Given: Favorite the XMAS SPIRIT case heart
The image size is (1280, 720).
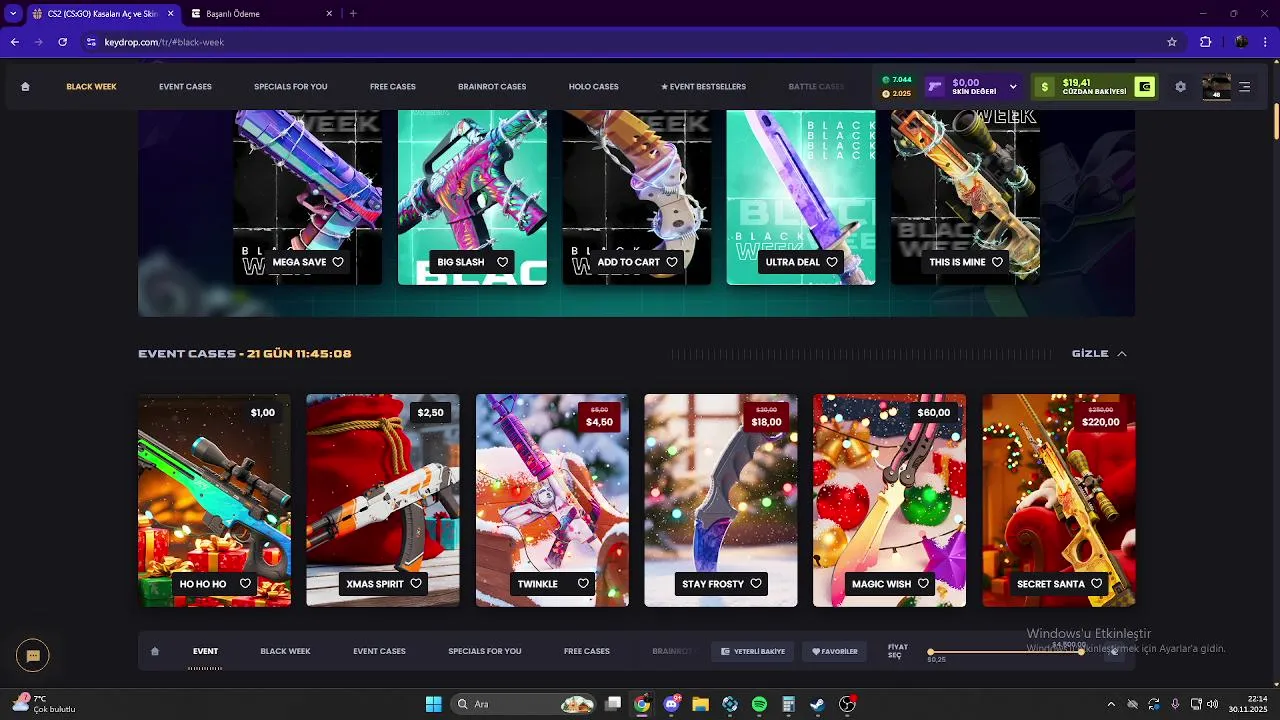Looking at the screenshot, I should [x=416, y=584].
